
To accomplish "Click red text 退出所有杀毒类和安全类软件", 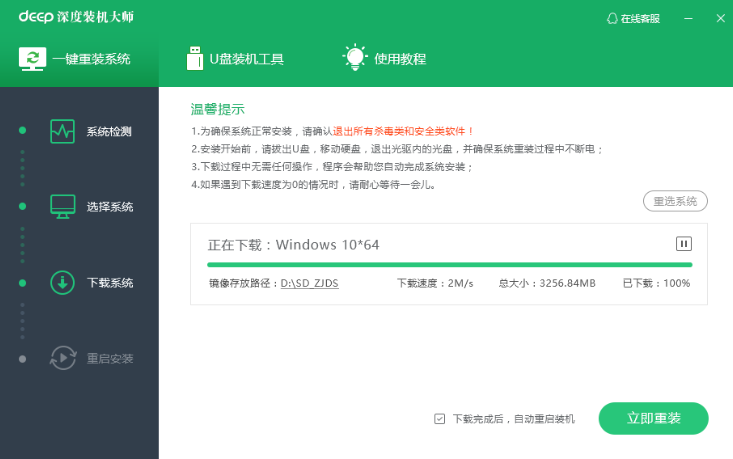I will [403, 131].
